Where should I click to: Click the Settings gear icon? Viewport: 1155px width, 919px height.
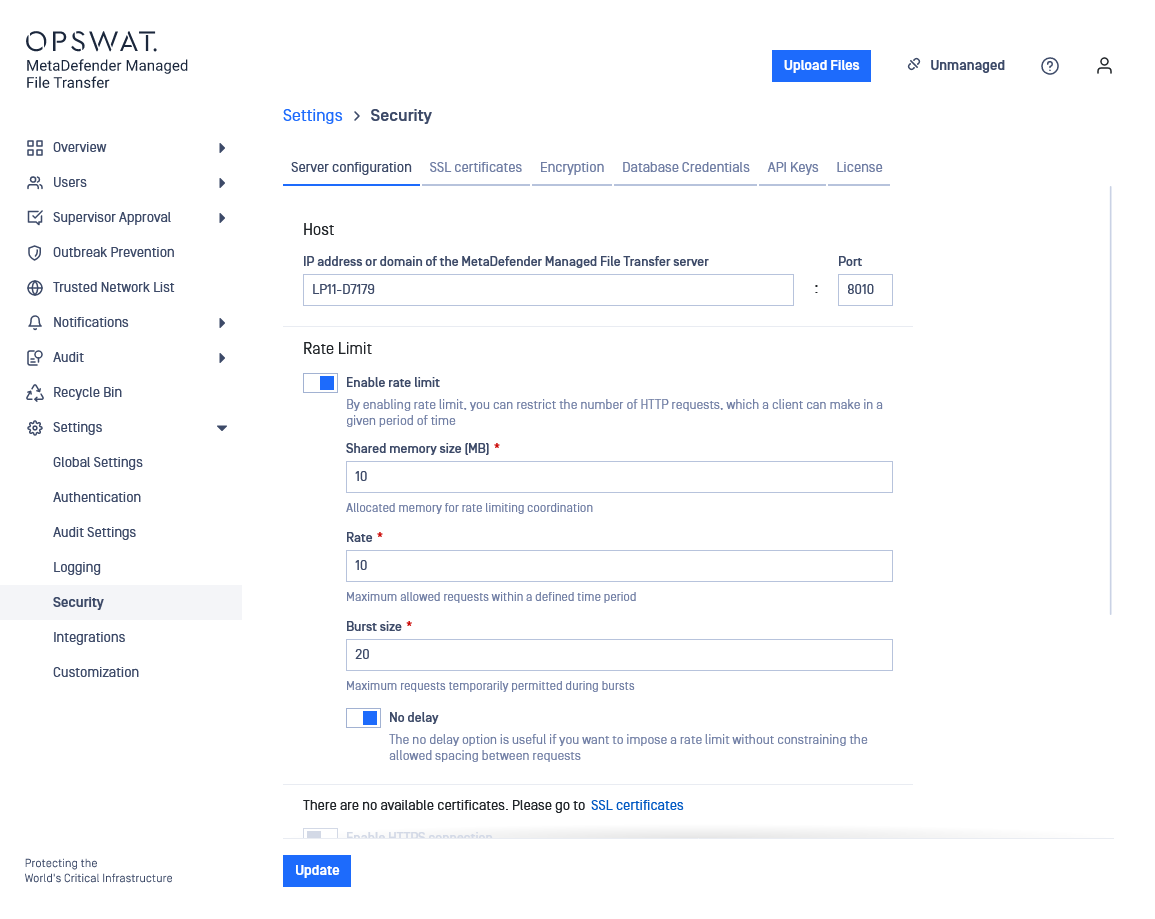35,428
